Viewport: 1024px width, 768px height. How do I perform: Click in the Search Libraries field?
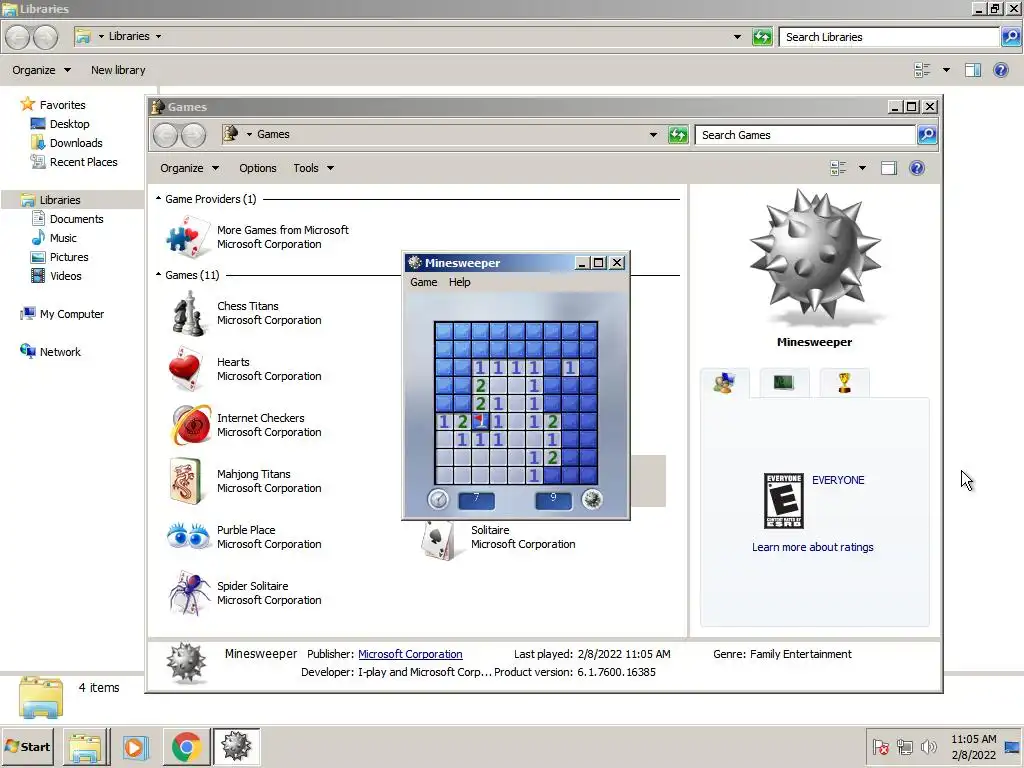(x=889, y=37)
